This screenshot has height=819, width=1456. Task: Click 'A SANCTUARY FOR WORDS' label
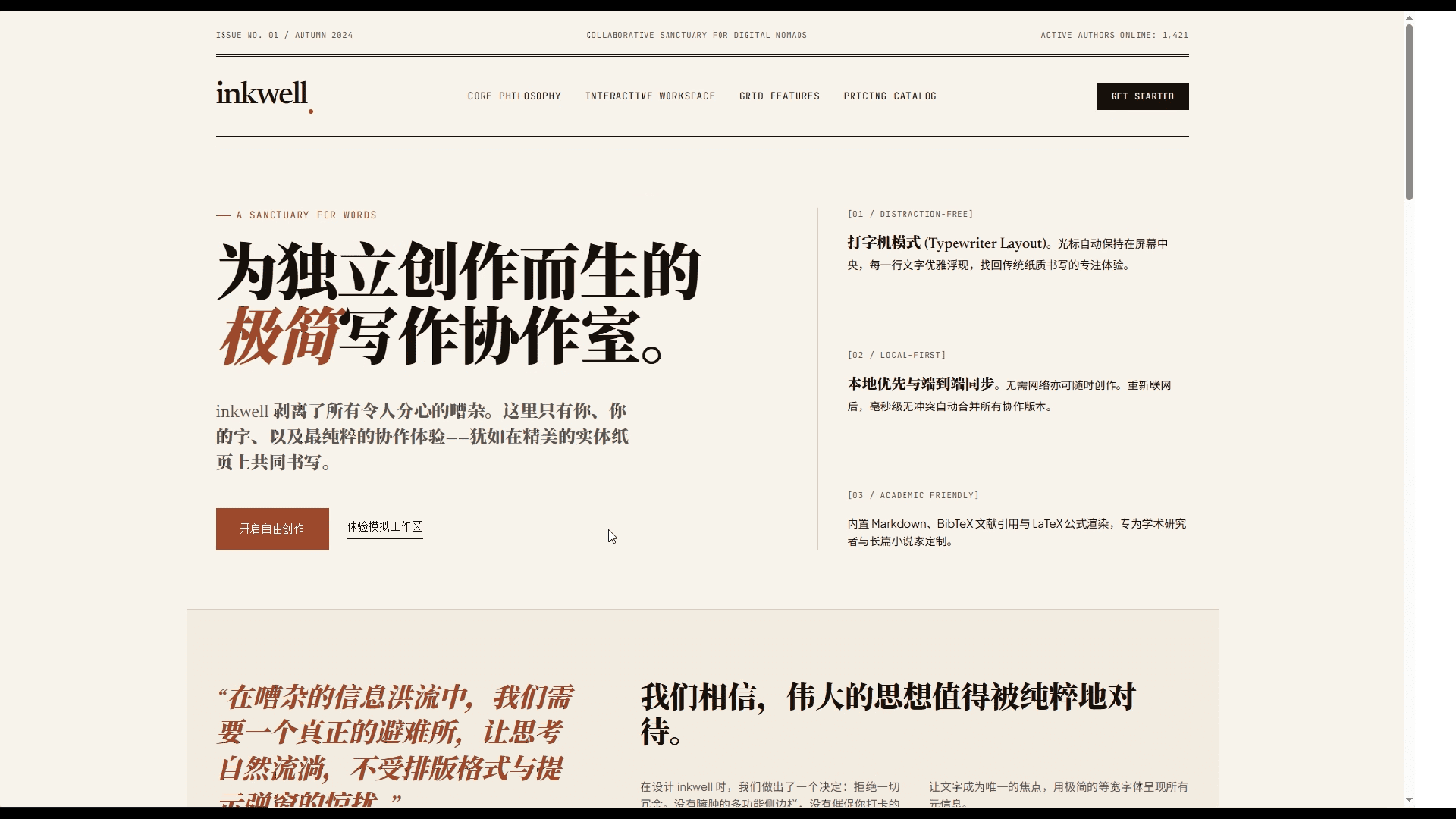(x=306, y=215)
